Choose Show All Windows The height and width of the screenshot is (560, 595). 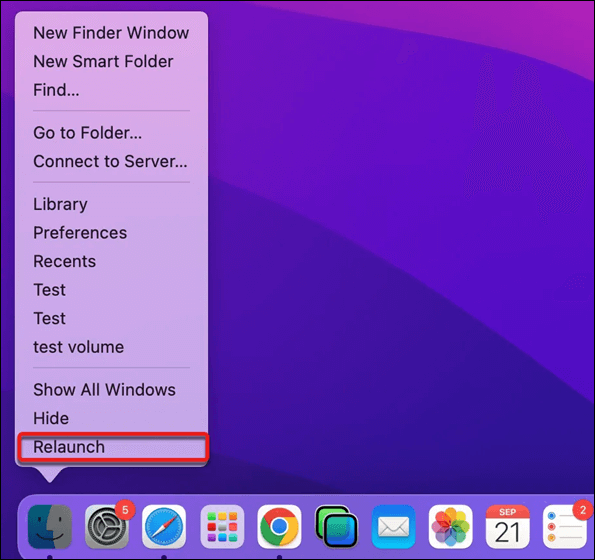[x=112, y=390]
